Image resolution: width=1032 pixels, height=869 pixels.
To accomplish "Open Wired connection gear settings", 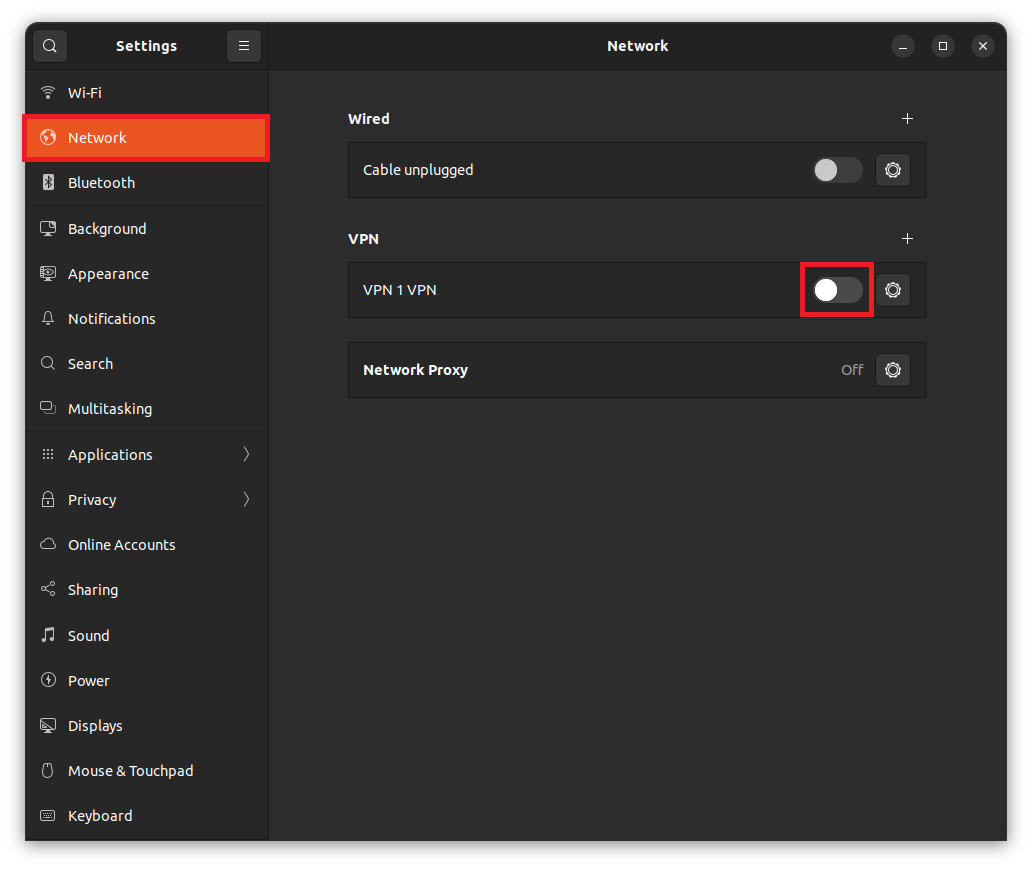I will coord(892,170).
